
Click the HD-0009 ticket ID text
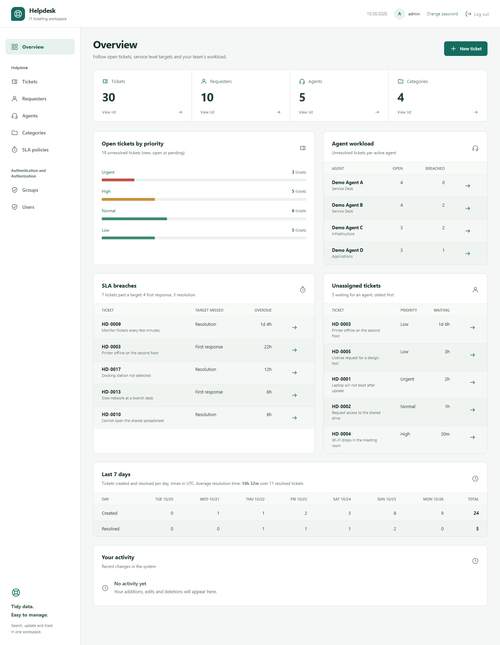111,324
